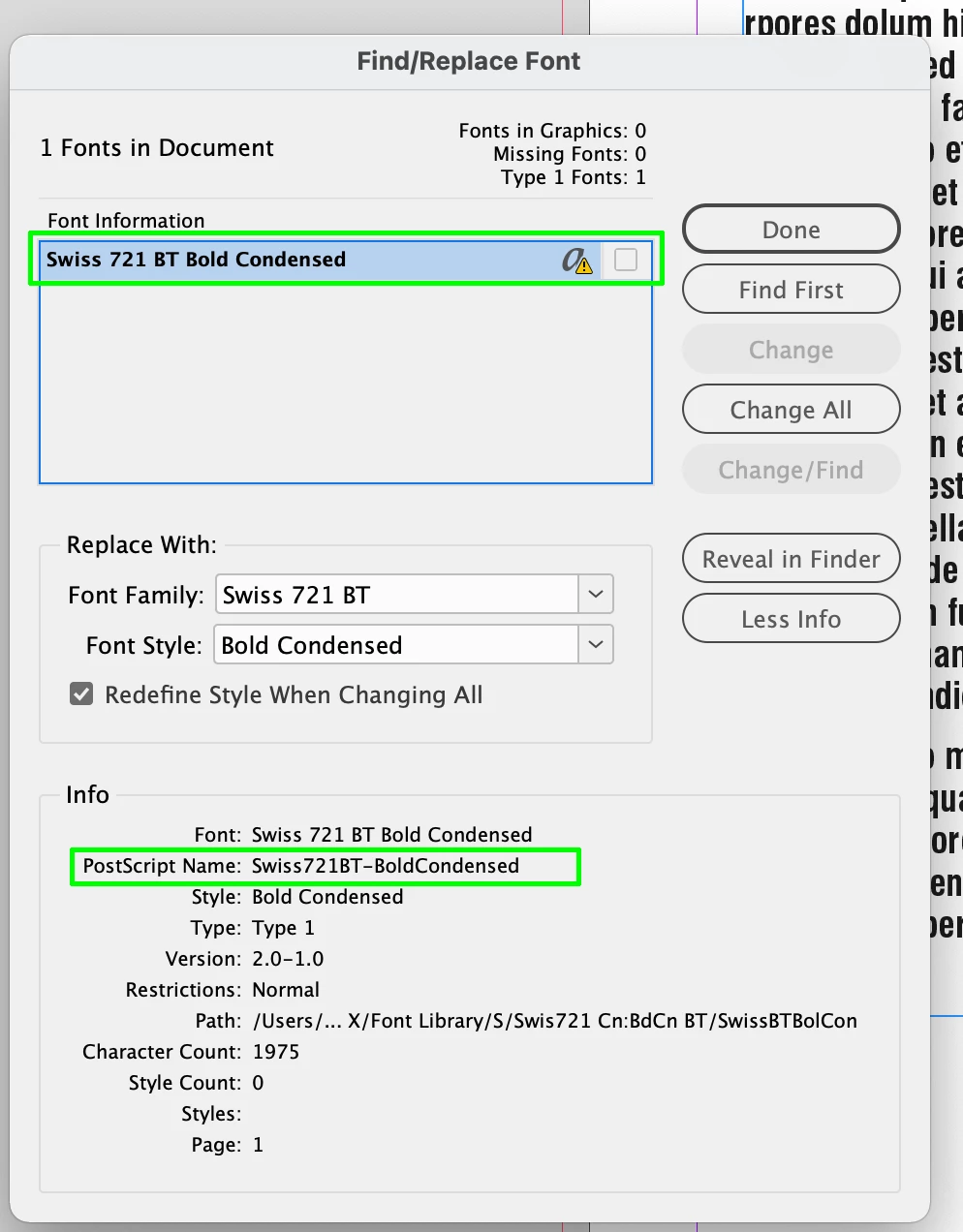The image size is (963, 1232).
Task: Click the Character Count value 1975
Action: [x=276, y=1052]
